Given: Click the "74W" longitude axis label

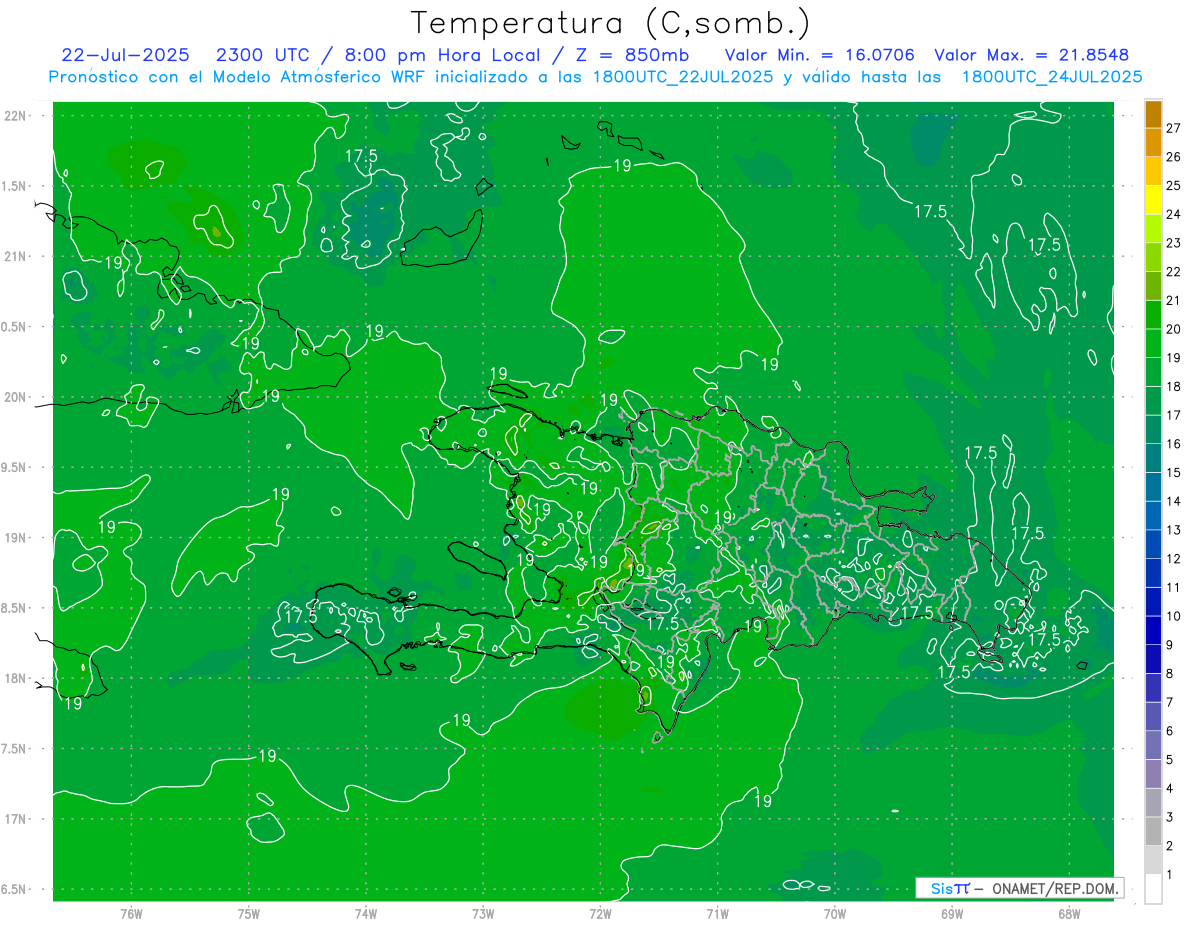Looking at the screenshot, I should click(366, 914).
